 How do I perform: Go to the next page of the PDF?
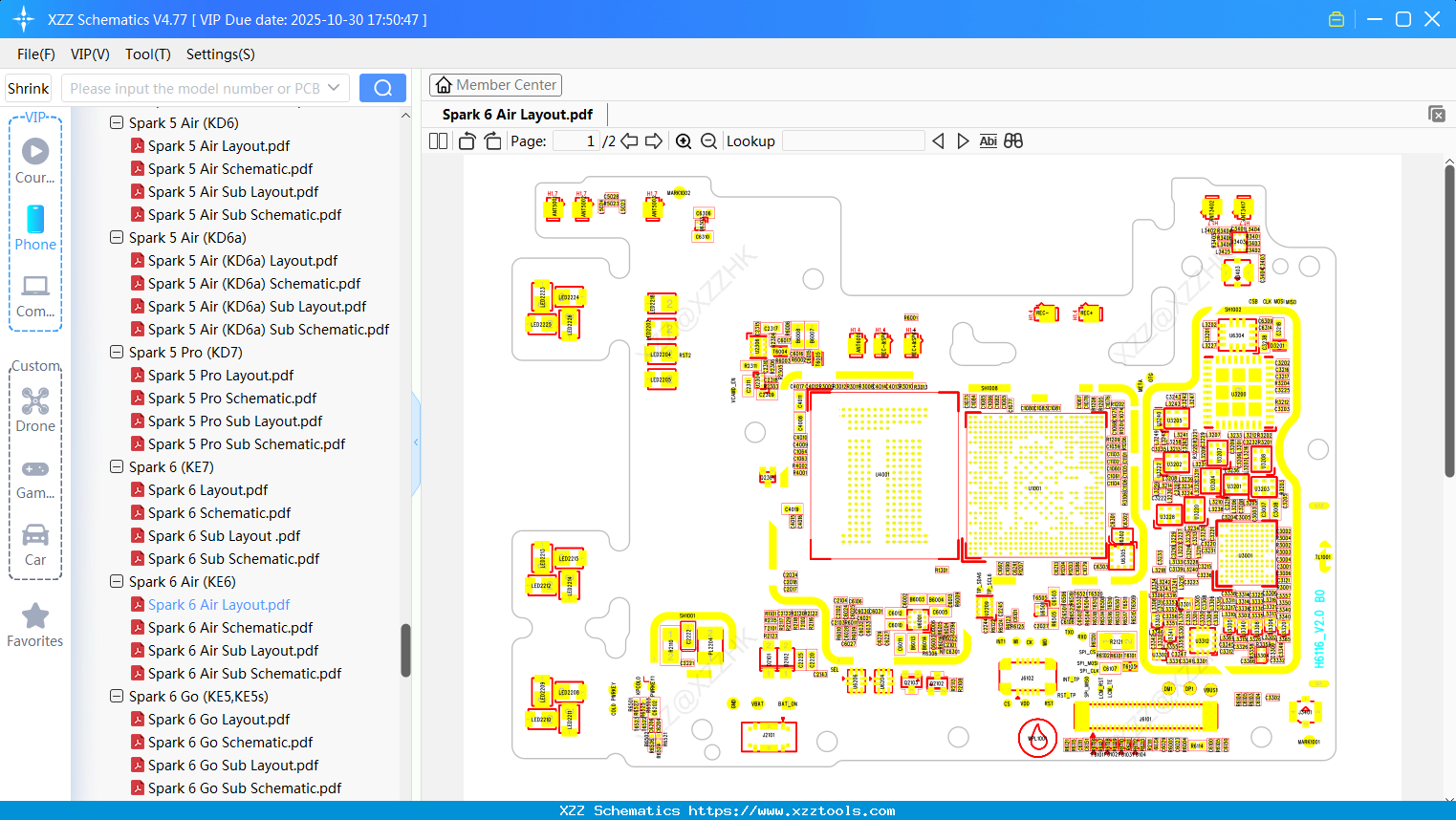click(654, 140)
